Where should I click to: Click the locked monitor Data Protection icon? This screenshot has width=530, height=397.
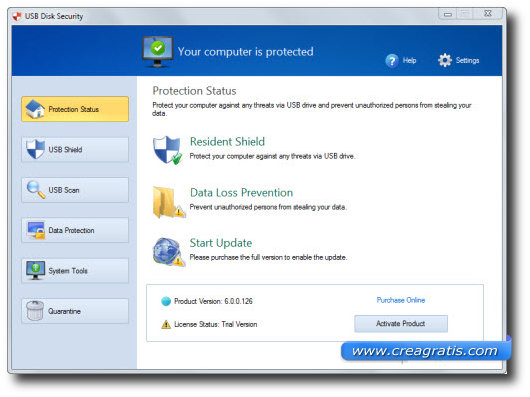pyautogui.click(x=36, y=230)
